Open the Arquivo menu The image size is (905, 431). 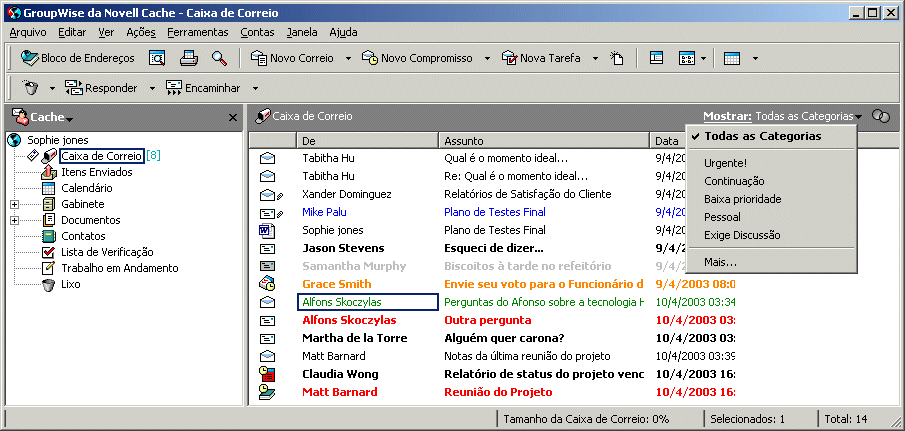tap(28, 32)
